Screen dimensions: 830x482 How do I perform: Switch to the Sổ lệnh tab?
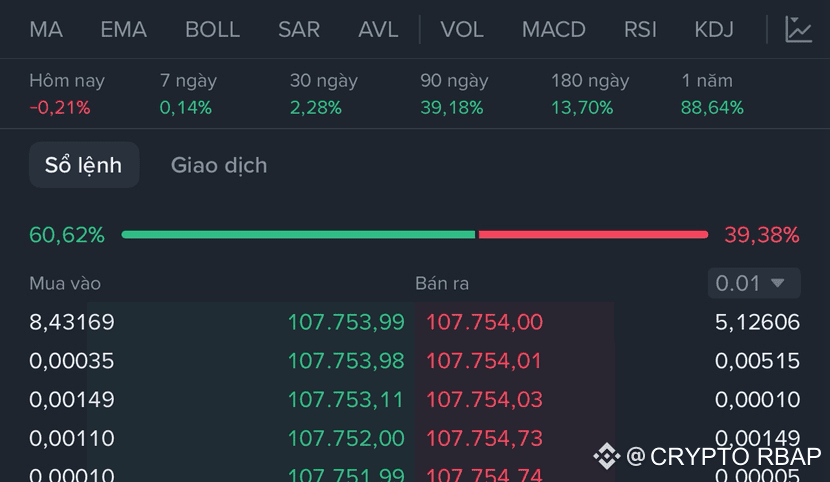(83, 165)
